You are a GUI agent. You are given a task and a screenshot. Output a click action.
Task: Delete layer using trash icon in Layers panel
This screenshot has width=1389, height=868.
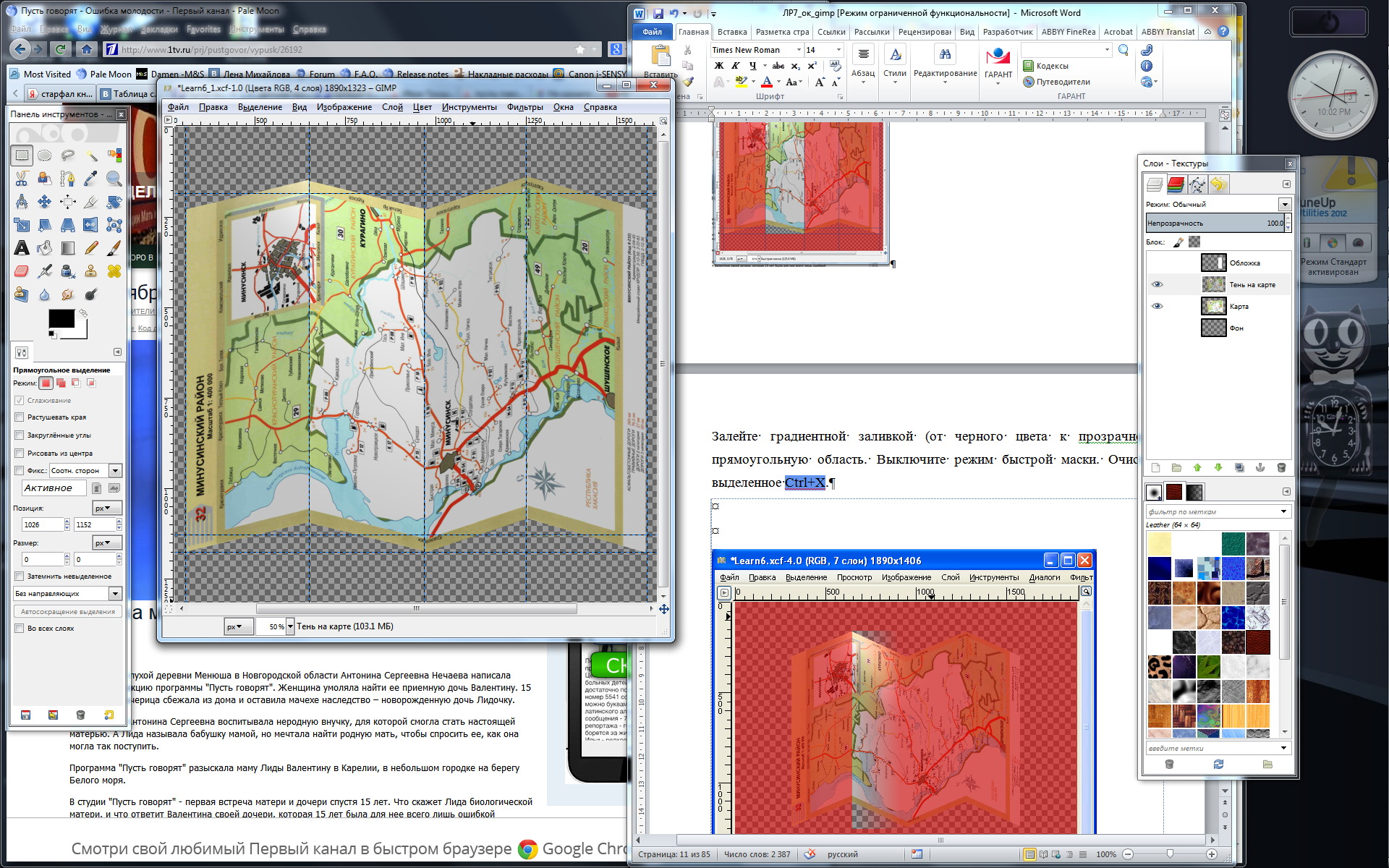pos(1281,468)
